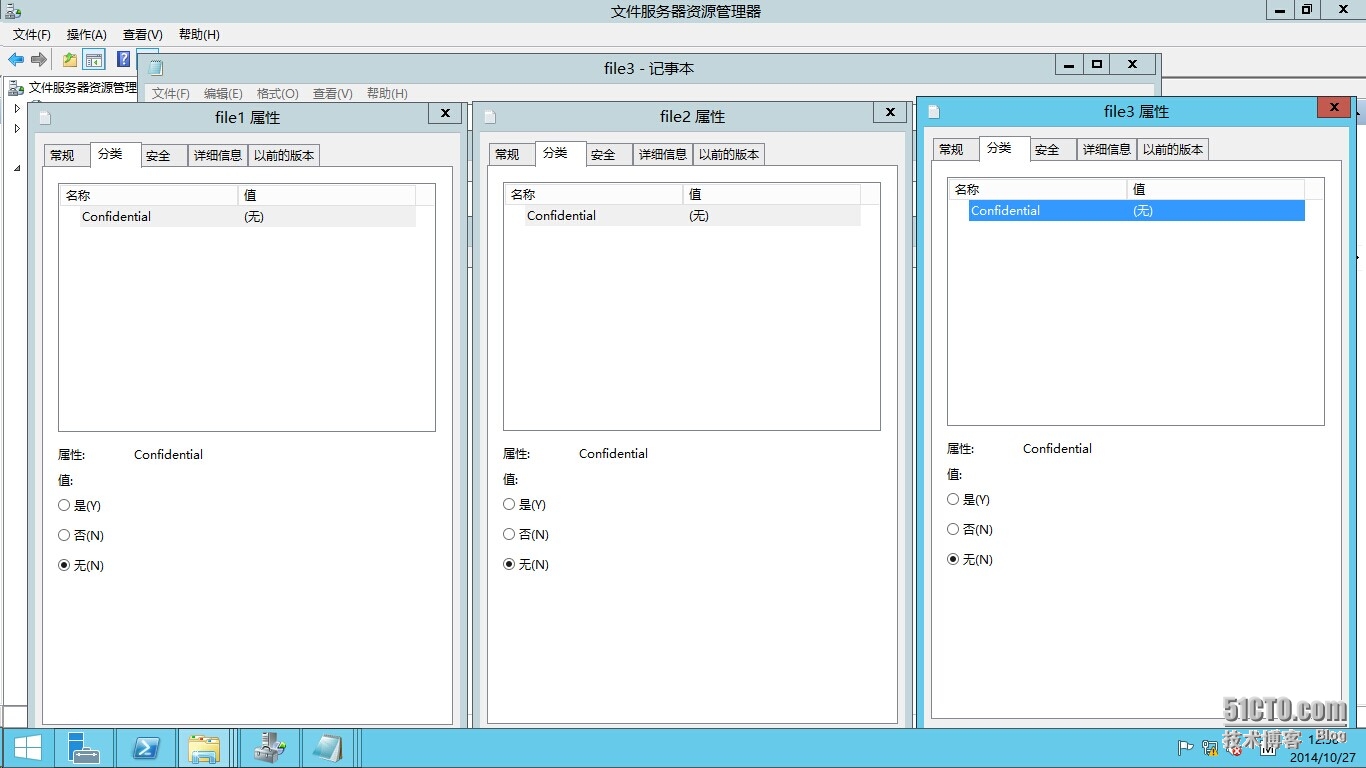Close the file3 properties dialog
Image resolution: width=1366 pixels, height=768 pixels.
click(x=1334, y=107)
